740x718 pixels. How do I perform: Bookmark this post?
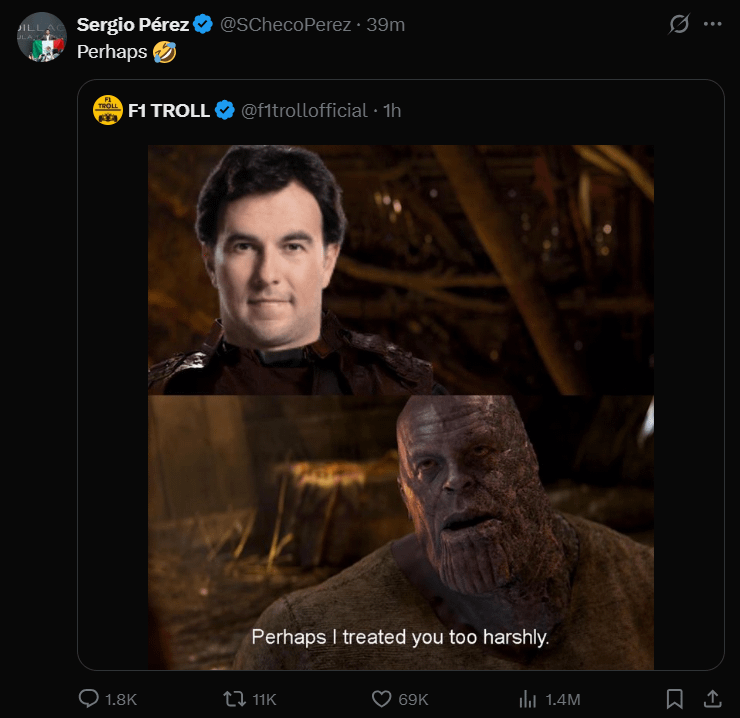tap(675, 698)
